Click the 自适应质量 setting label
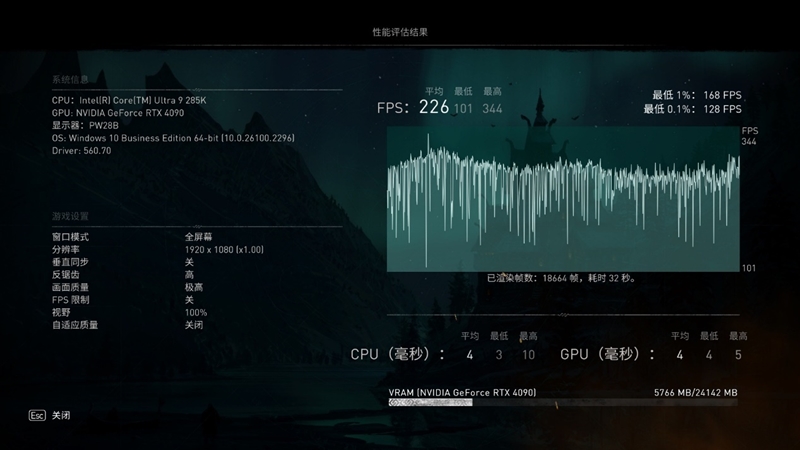The width and height of the screenshot is (800, 450). pyautogui.click(x=75, y=325)
